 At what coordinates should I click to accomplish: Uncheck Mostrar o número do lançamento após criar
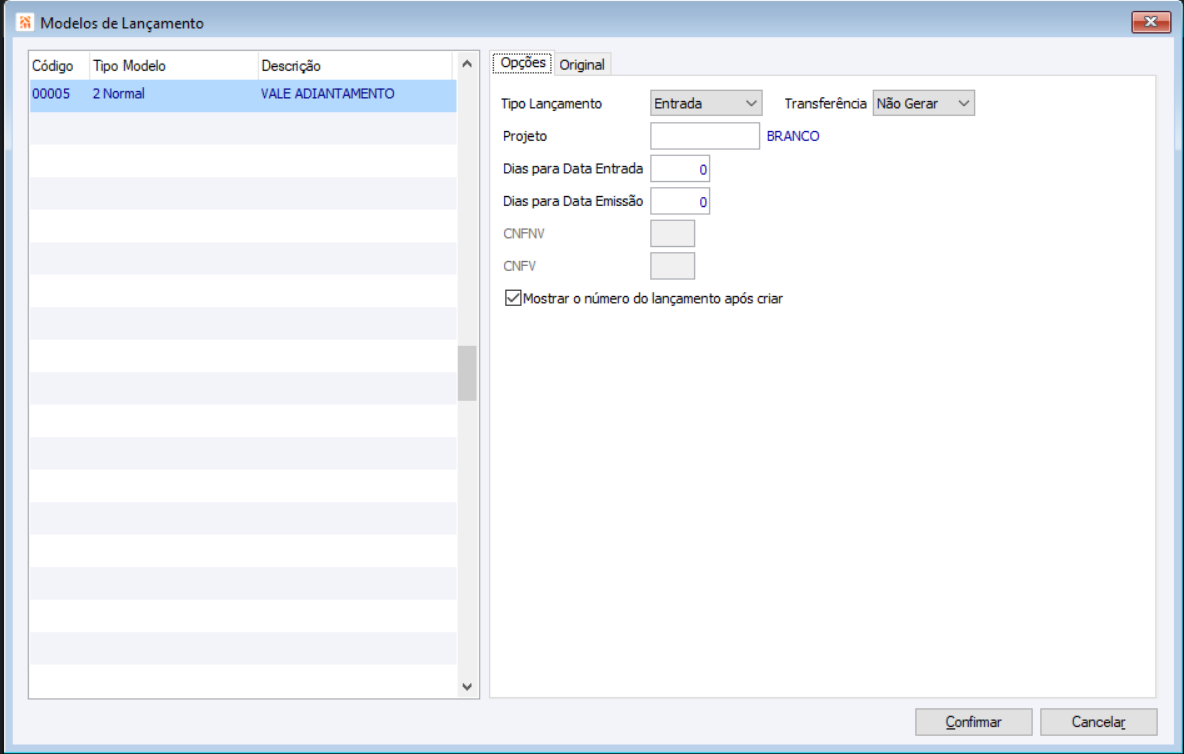click(513, 298)
